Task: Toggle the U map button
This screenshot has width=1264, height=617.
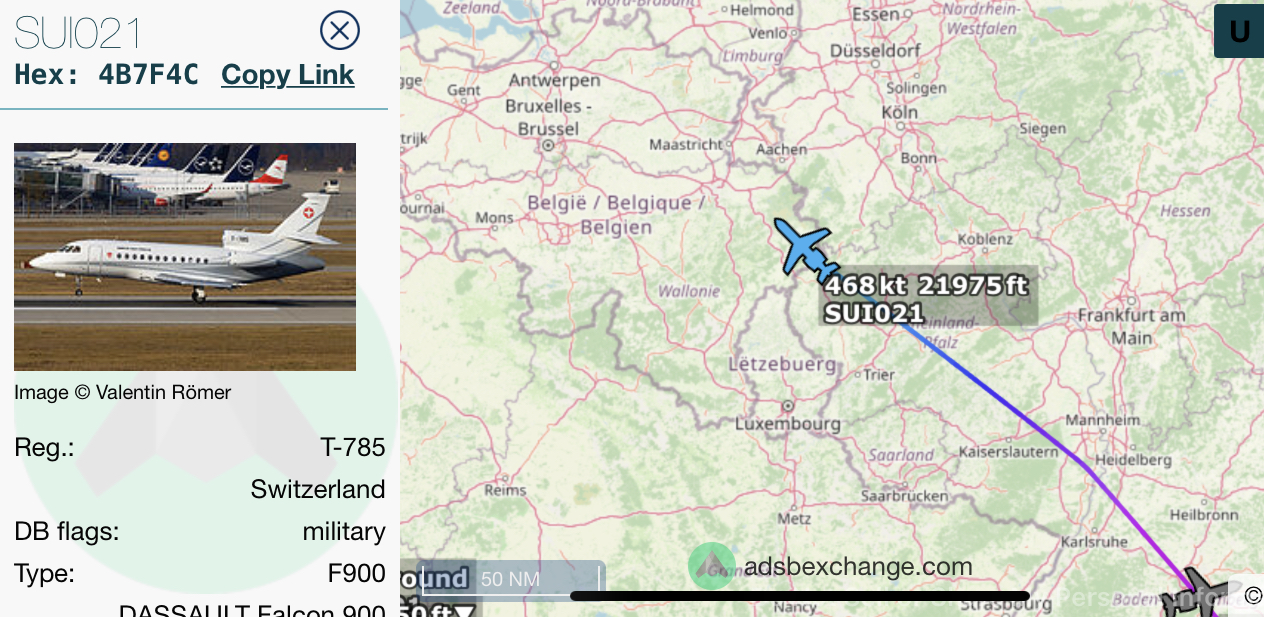Action: click(x=1239, y=32)
